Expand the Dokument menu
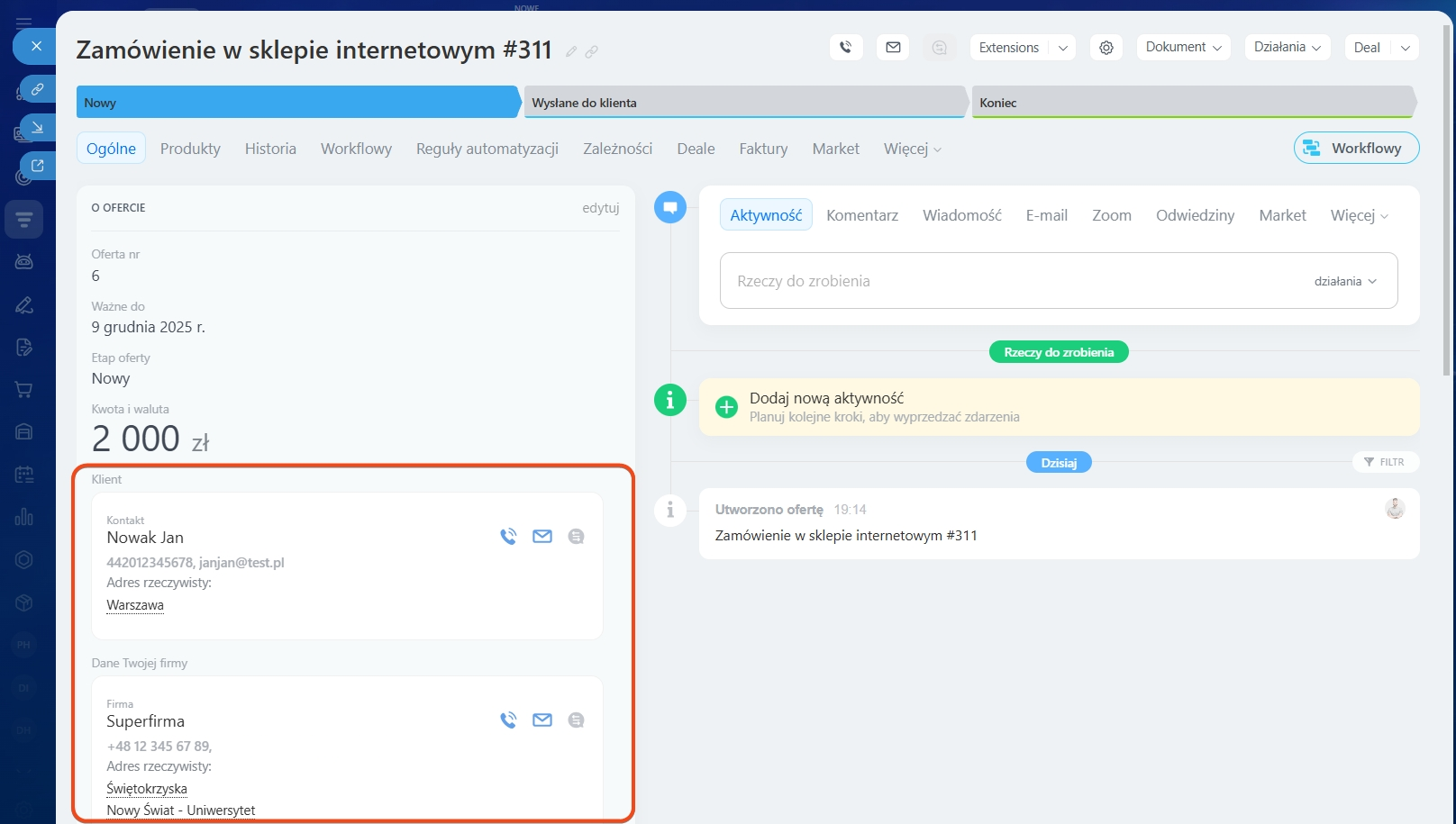1456x824 pixels. click(1183, 48)
